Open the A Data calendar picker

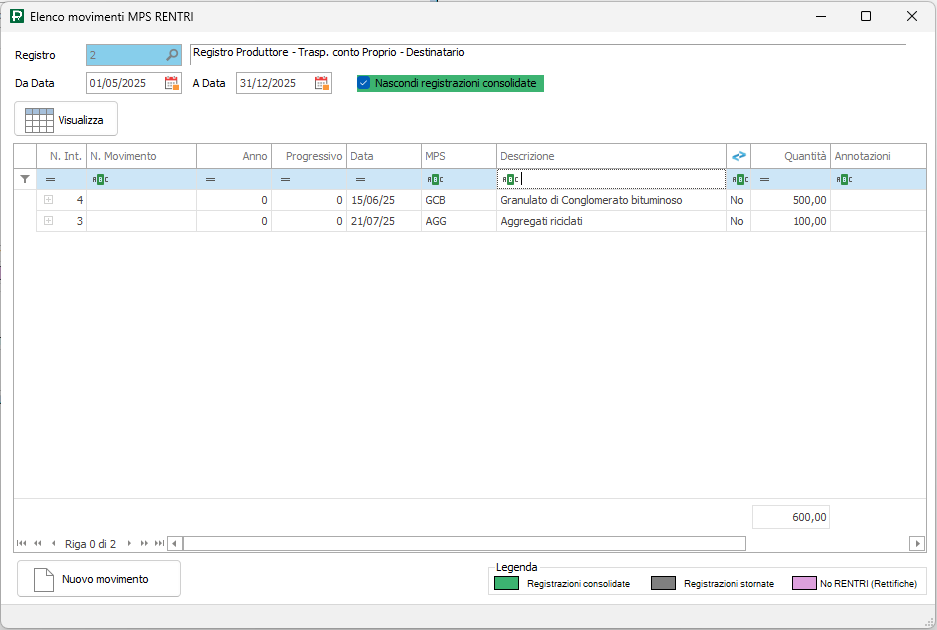pos(321,83)
